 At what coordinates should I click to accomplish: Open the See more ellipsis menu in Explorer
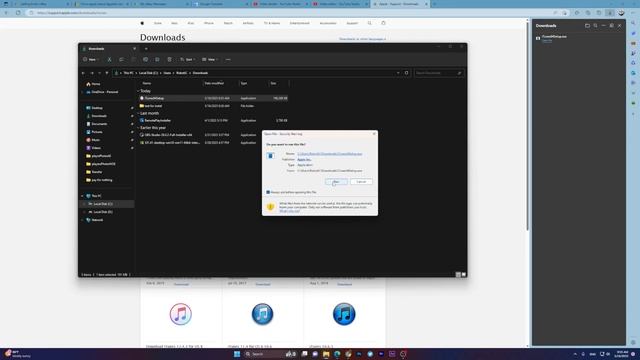click(228, 60)
